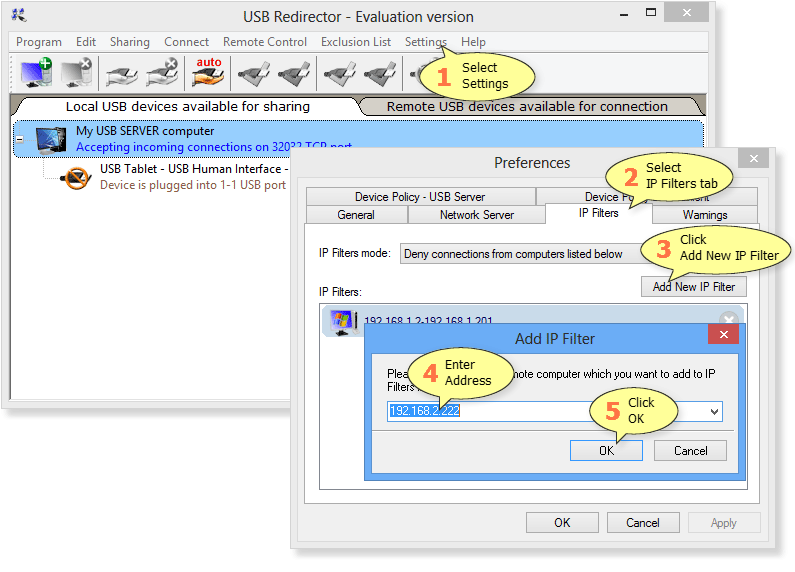This screenshot has width=795, height=572.
Task: Click Cancel at bottom of Preferences dialog
Action: tap(643, 523)
